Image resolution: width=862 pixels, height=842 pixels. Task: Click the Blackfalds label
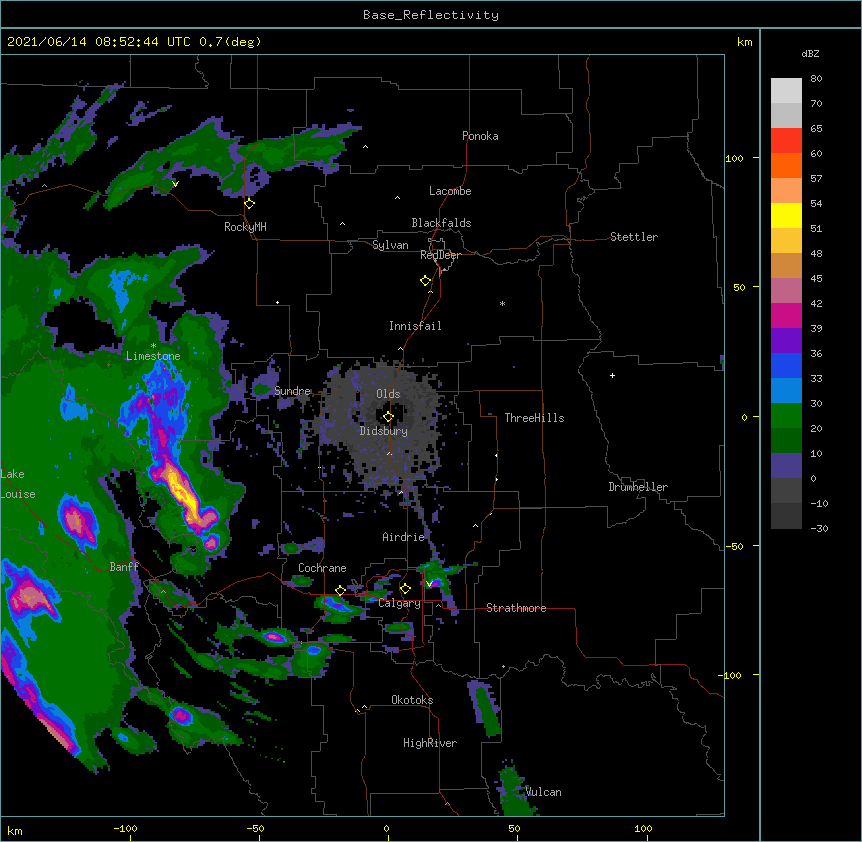[441, 223]
